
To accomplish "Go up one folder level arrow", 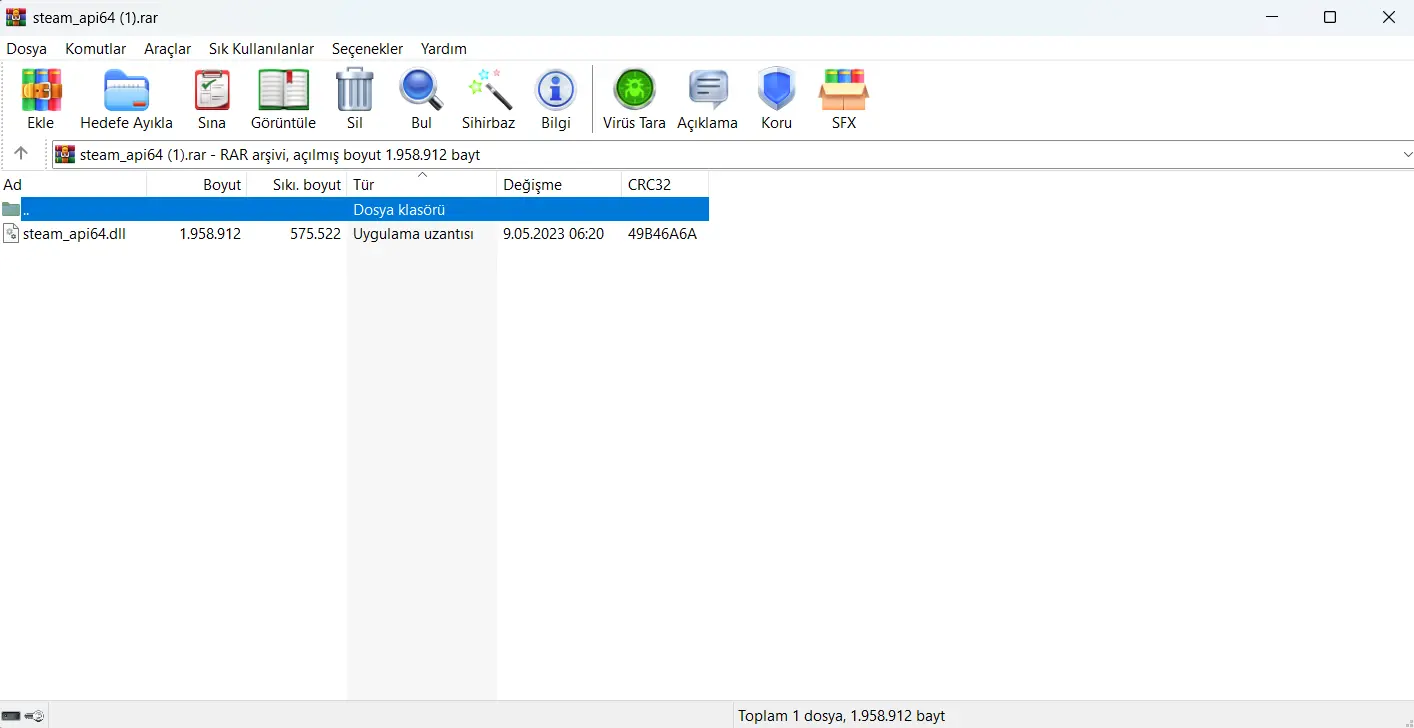I will pos(21,154).
